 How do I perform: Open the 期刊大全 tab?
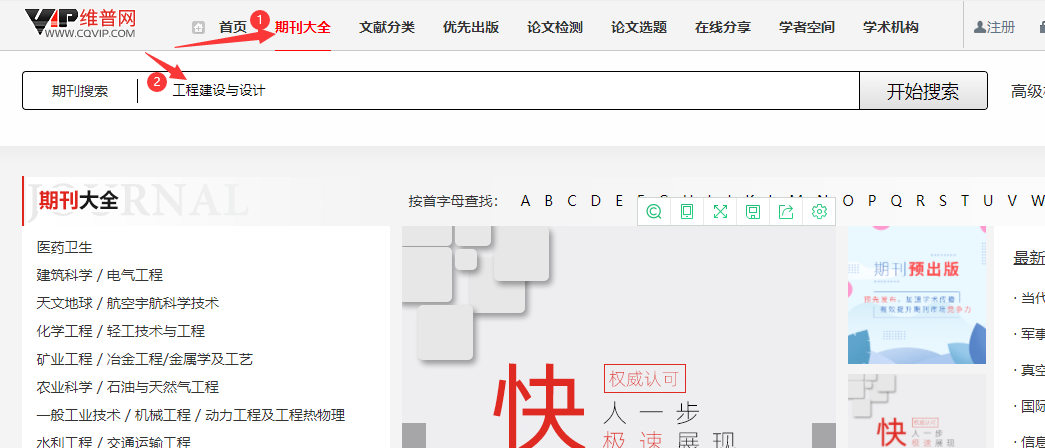click(302, 28)
